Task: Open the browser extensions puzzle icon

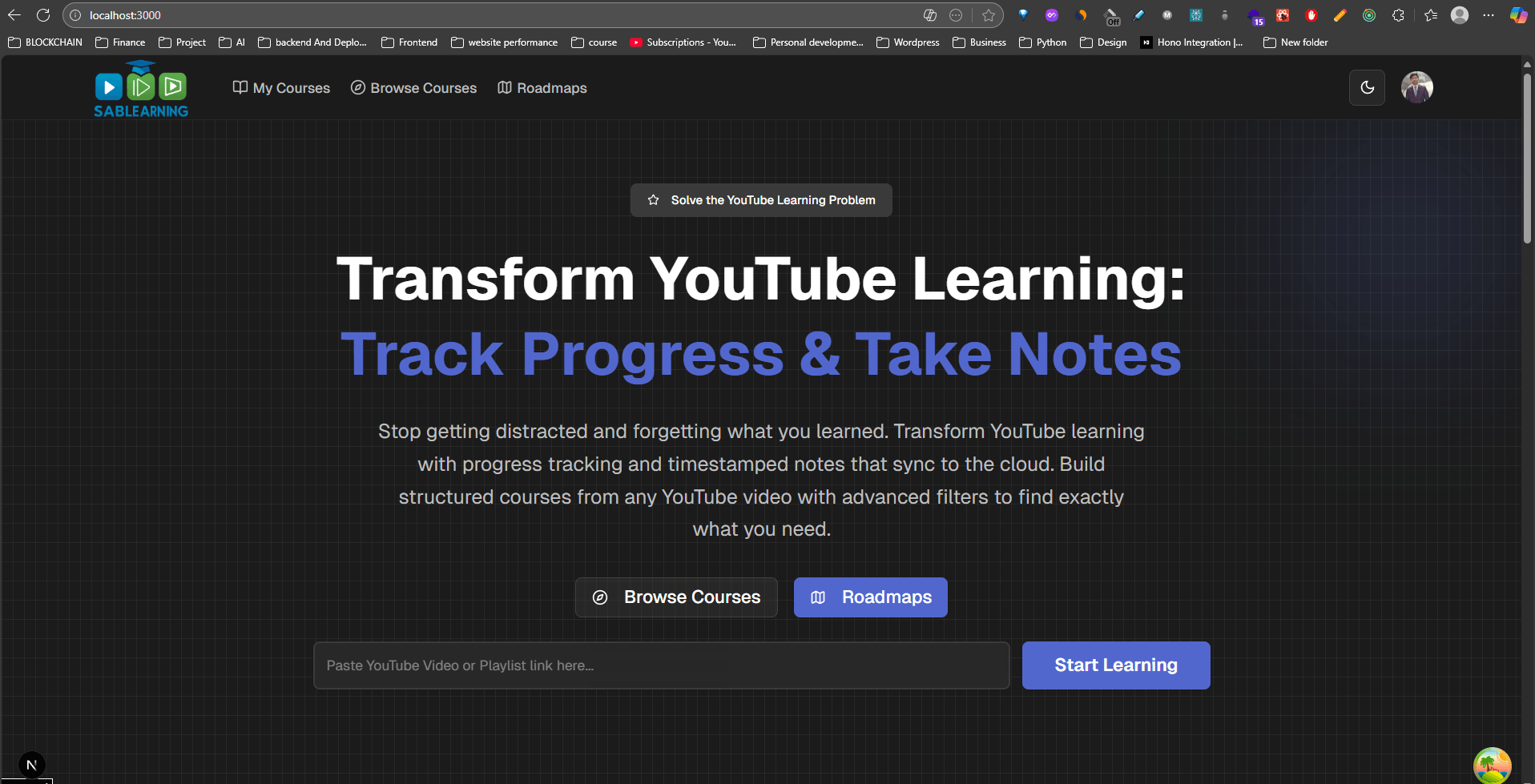Action: (1398, 15)
